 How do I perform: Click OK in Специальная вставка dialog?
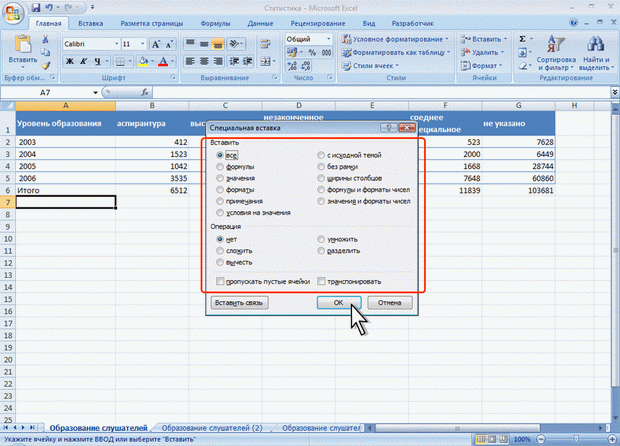coord(338,302)
